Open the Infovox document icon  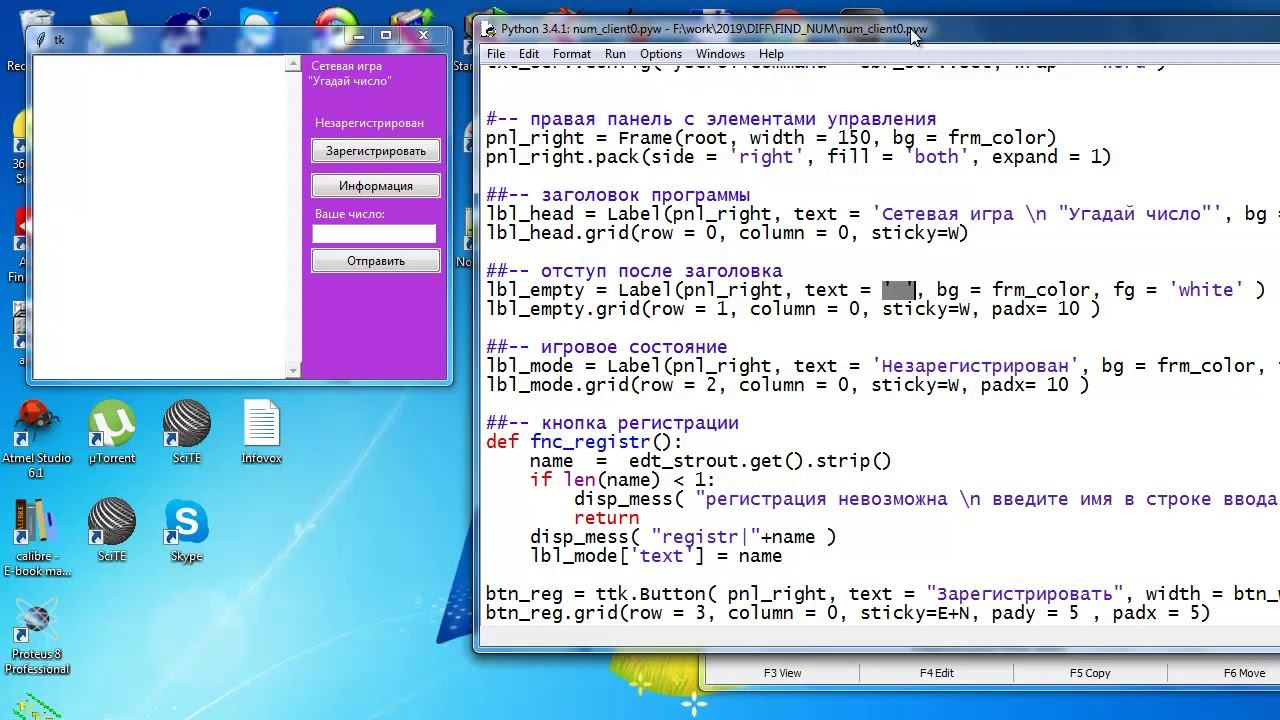pos(261,432)
